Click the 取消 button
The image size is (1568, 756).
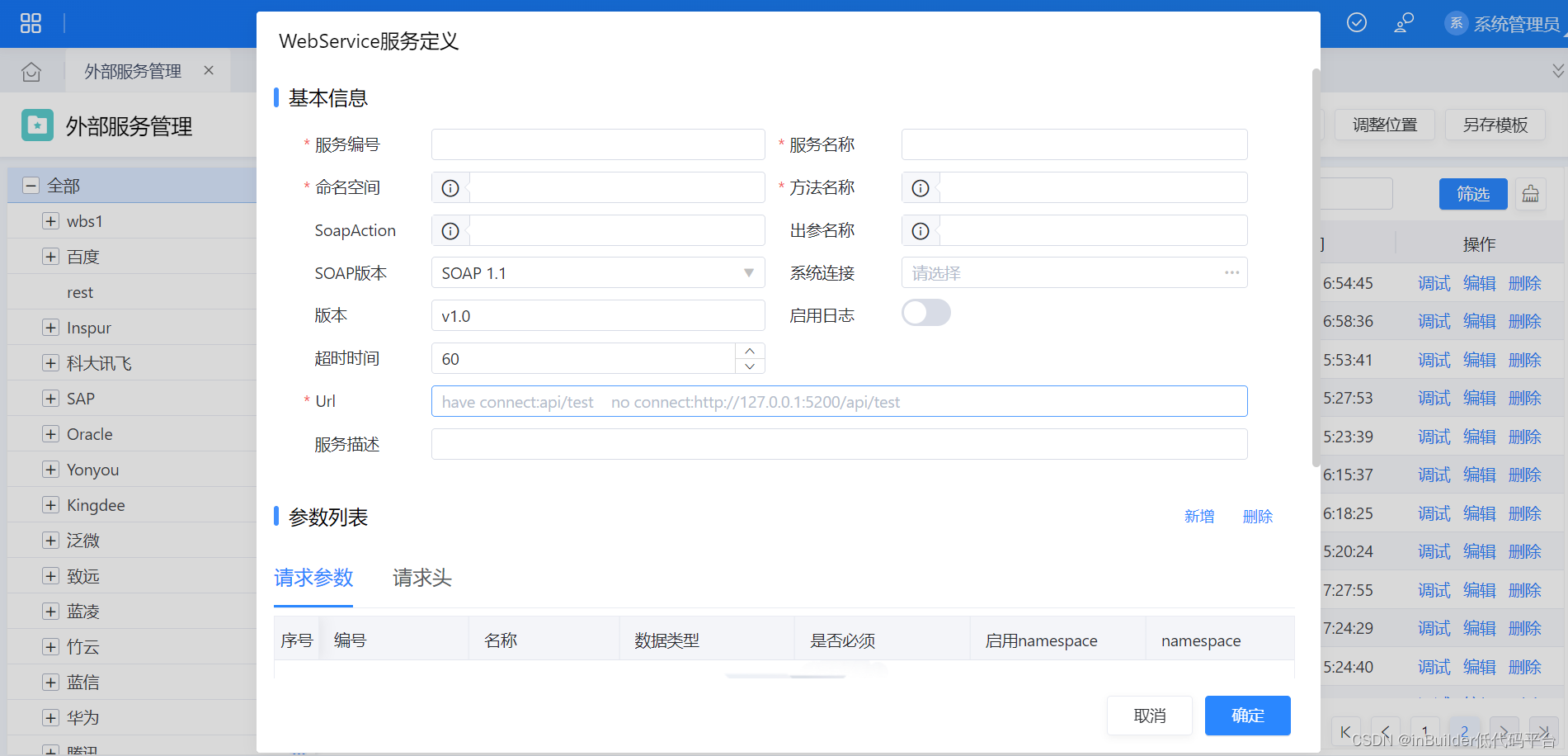click(x=1150, y=716)
